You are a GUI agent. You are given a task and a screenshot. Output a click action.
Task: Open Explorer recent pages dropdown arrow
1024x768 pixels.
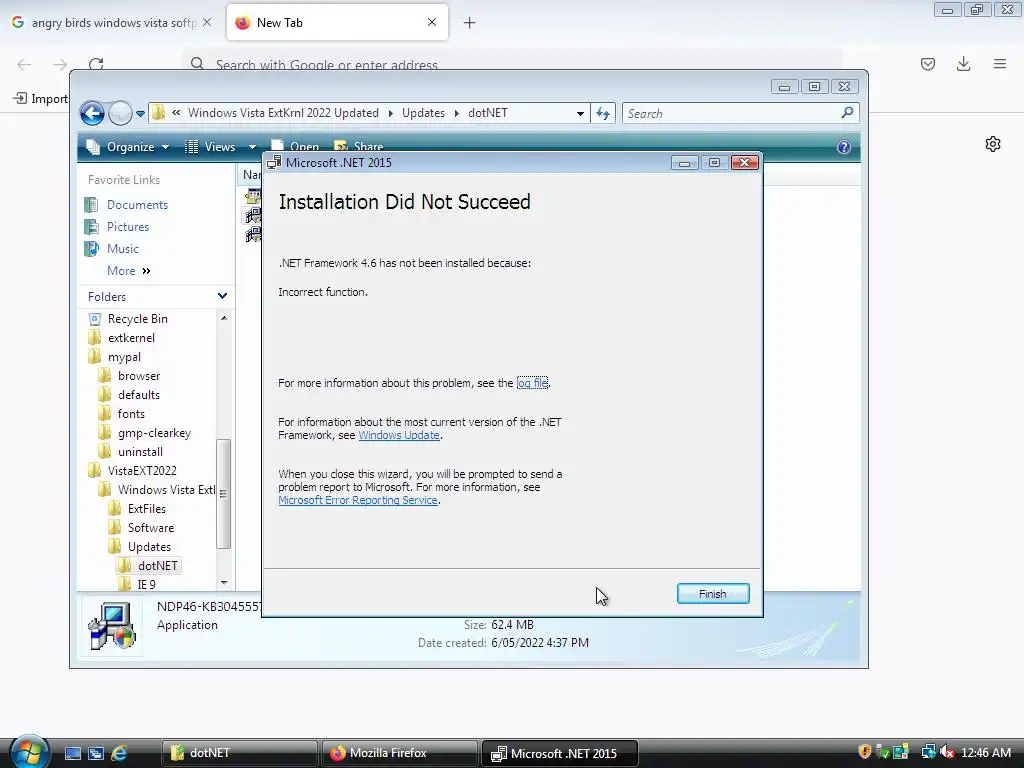140,114
